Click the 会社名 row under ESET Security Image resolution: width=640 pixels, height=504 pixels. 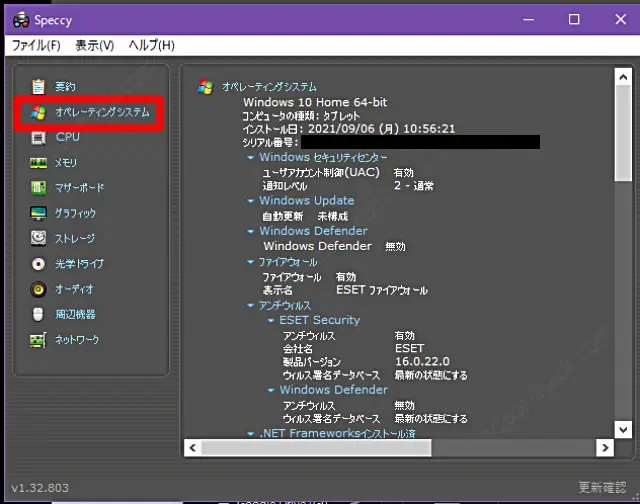tap(353, 349)
